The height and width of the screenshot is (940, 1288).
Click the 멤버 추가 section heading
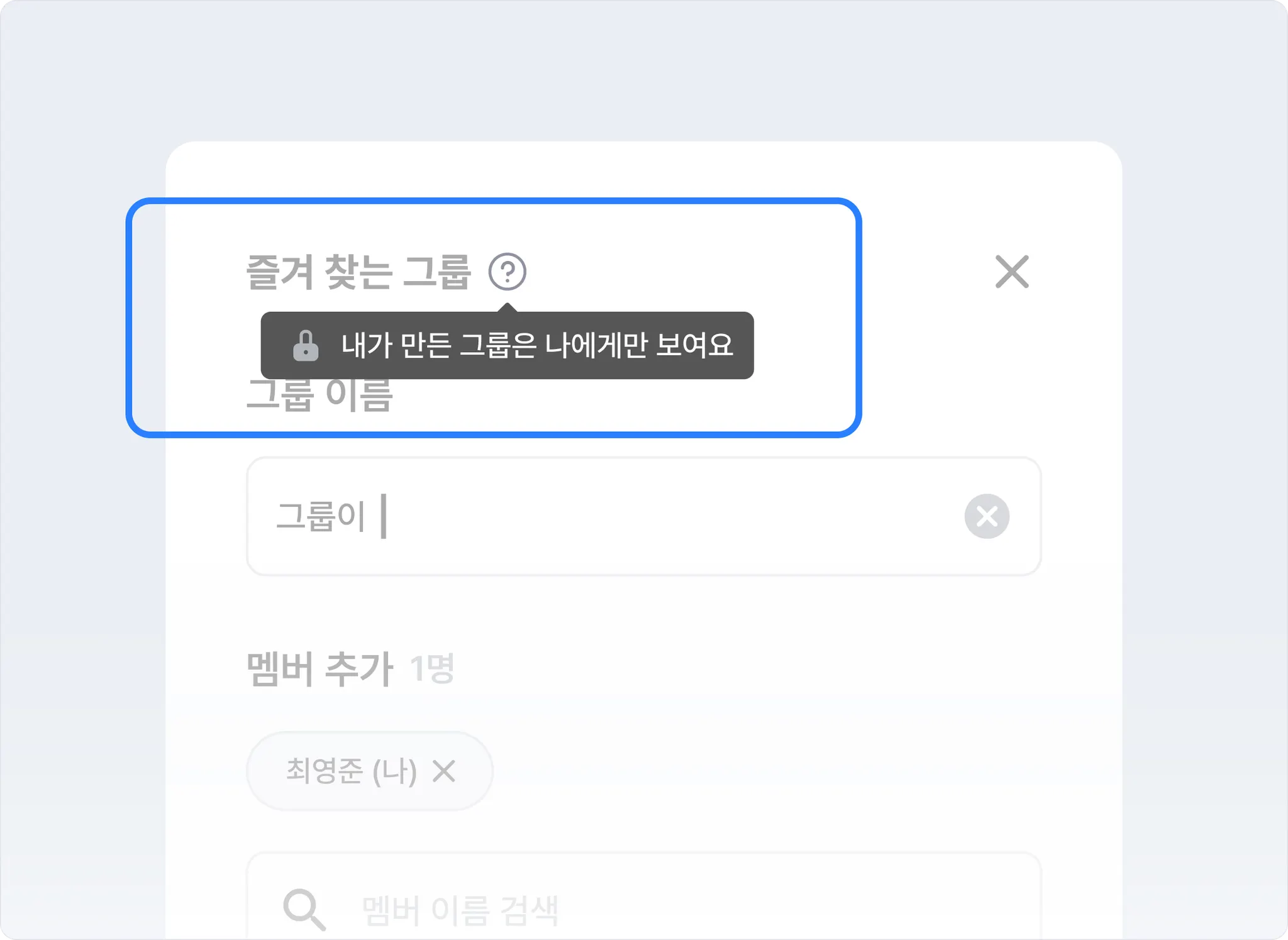coord(319,668)
